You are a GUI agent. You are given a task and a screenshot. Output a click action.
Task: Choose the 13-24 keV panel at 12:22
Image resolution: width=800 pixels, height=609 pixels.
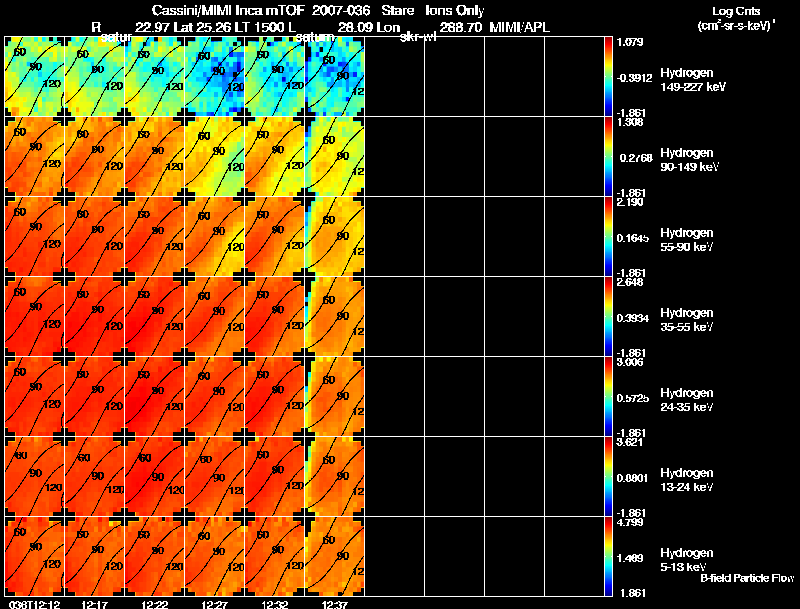coord(155,476)
